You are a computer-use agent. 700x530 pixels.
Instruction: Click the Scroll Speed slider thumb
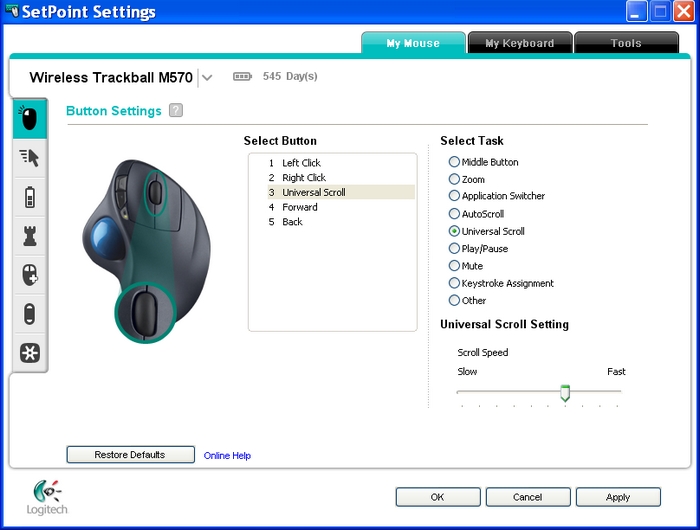[565, 393]
